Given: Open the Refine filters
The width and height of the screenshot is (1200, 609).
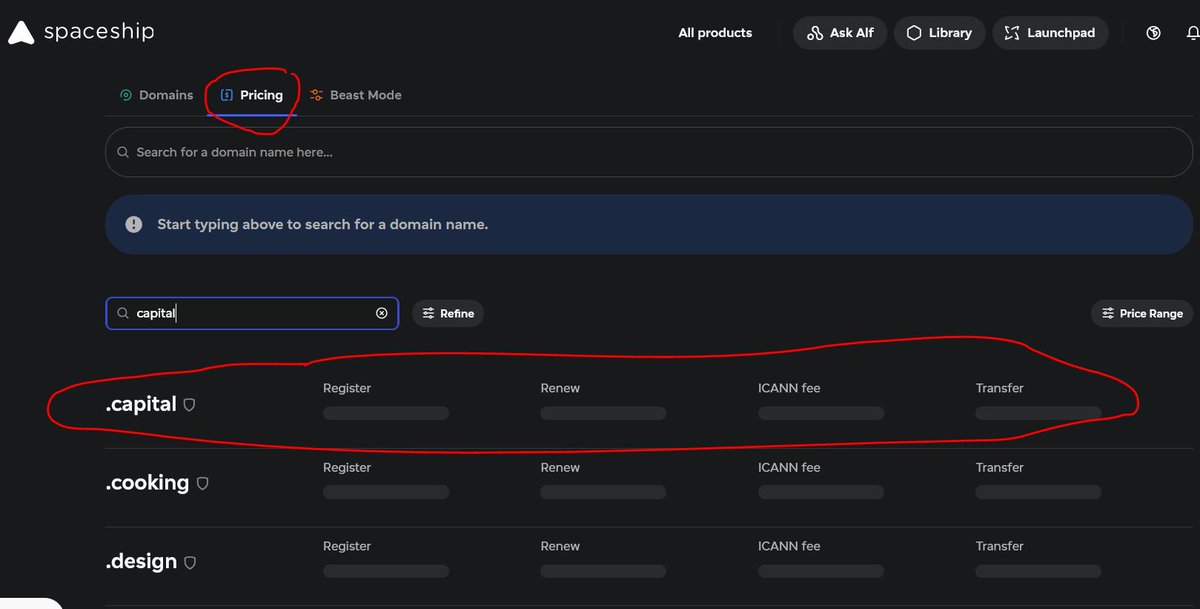Looking at the screenshot, I should (x=448, y=313).
